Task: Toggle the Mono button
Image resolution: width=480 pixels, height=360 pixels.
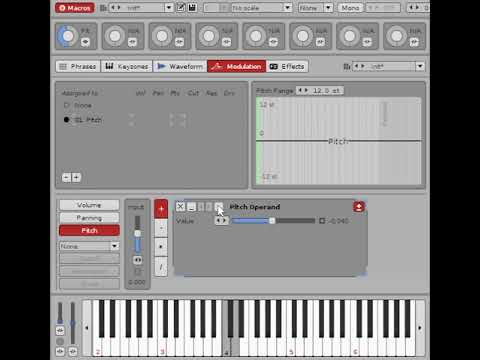Action: pos(350,8)
